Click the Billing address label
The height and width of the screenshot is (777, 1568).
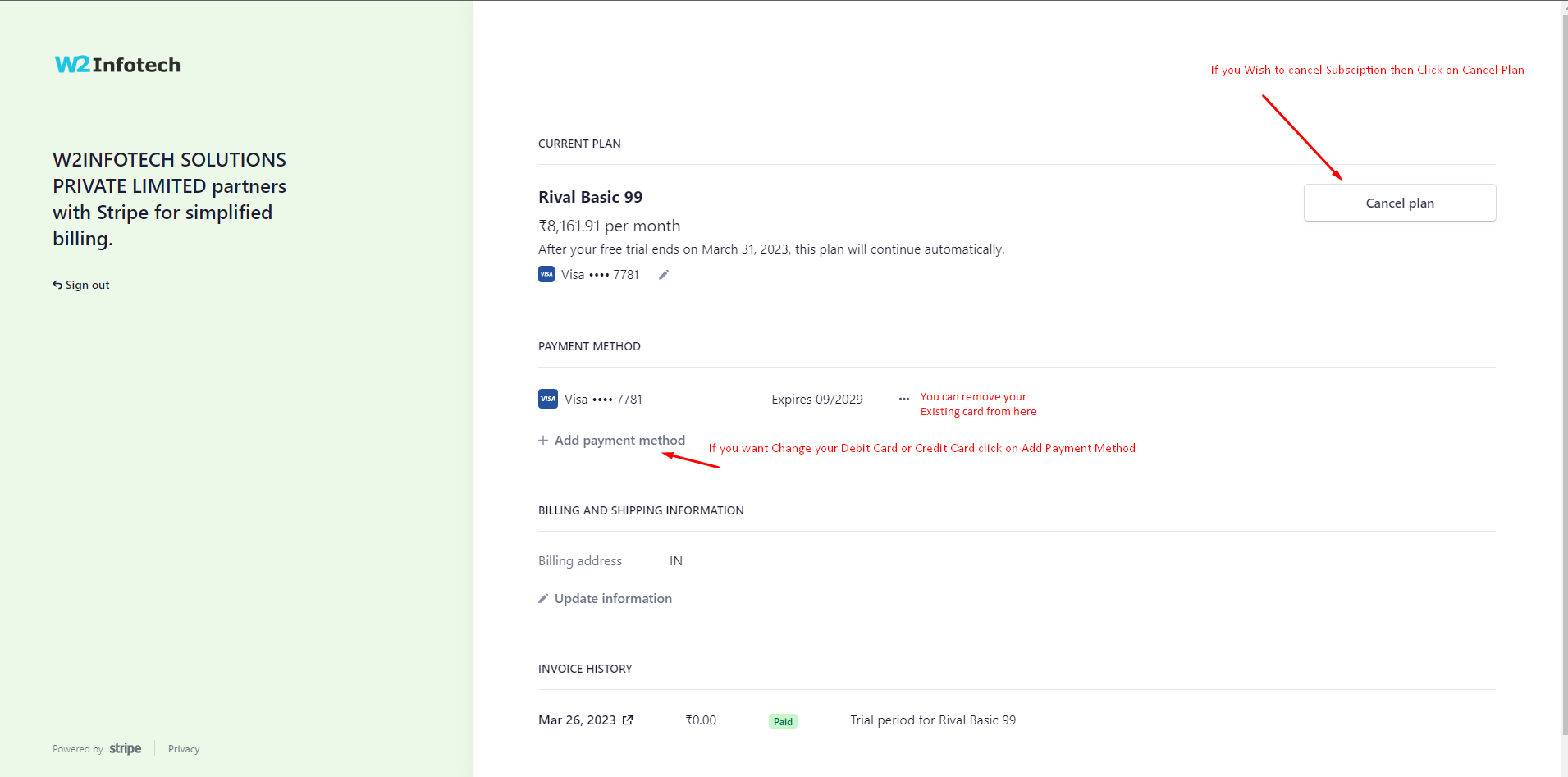click(x=580, y=561)
